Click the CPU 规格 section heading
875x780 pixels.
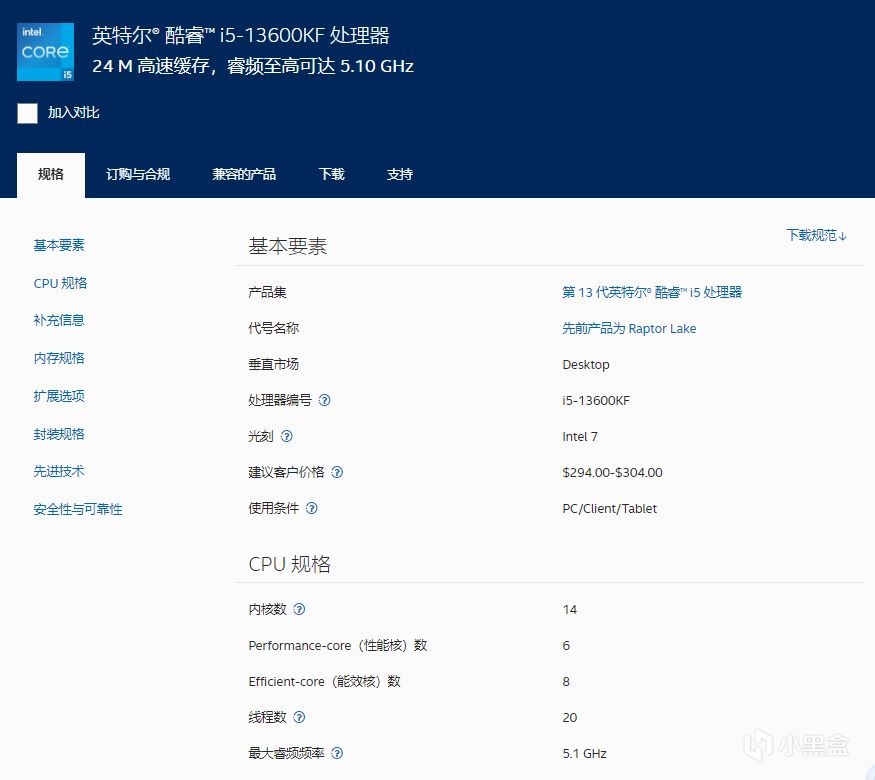tap(290, 564)
